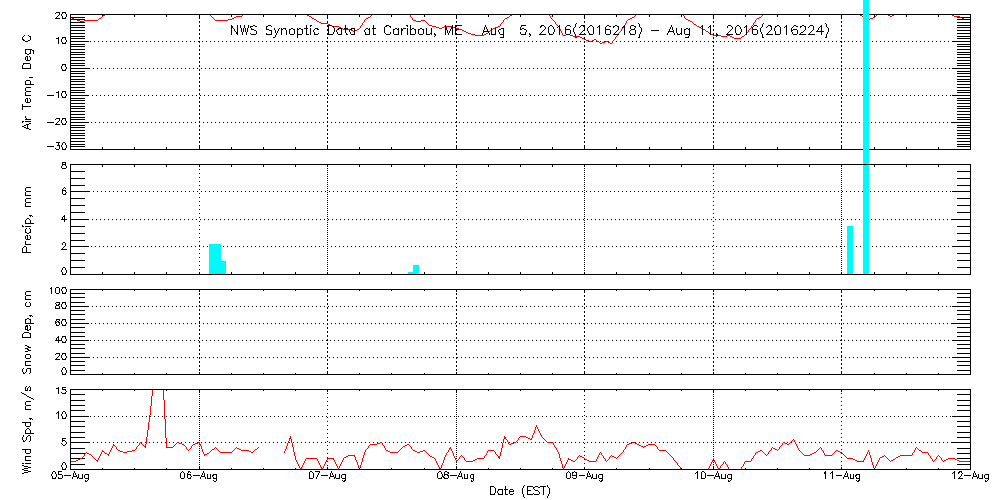Click the 100 tick on snow depth axis
Image resolution: width=1000 pixels, height=500 pixels.
[x=57, y=291]
